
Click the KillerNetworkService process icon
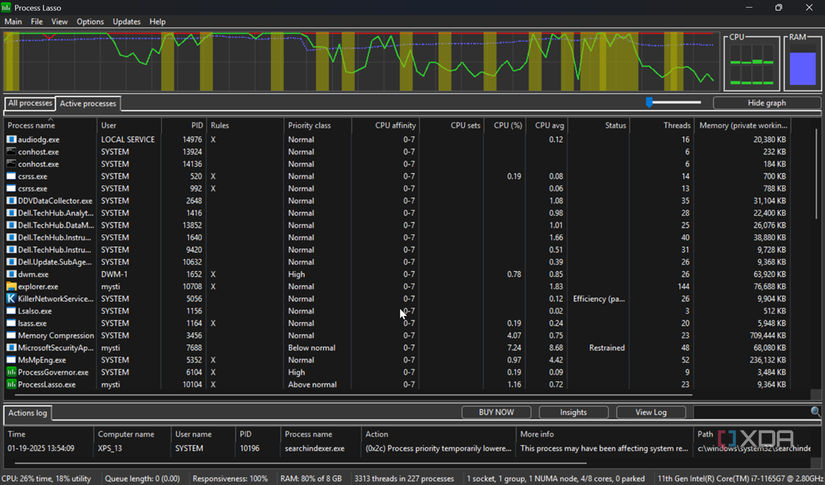coord(11,298)
